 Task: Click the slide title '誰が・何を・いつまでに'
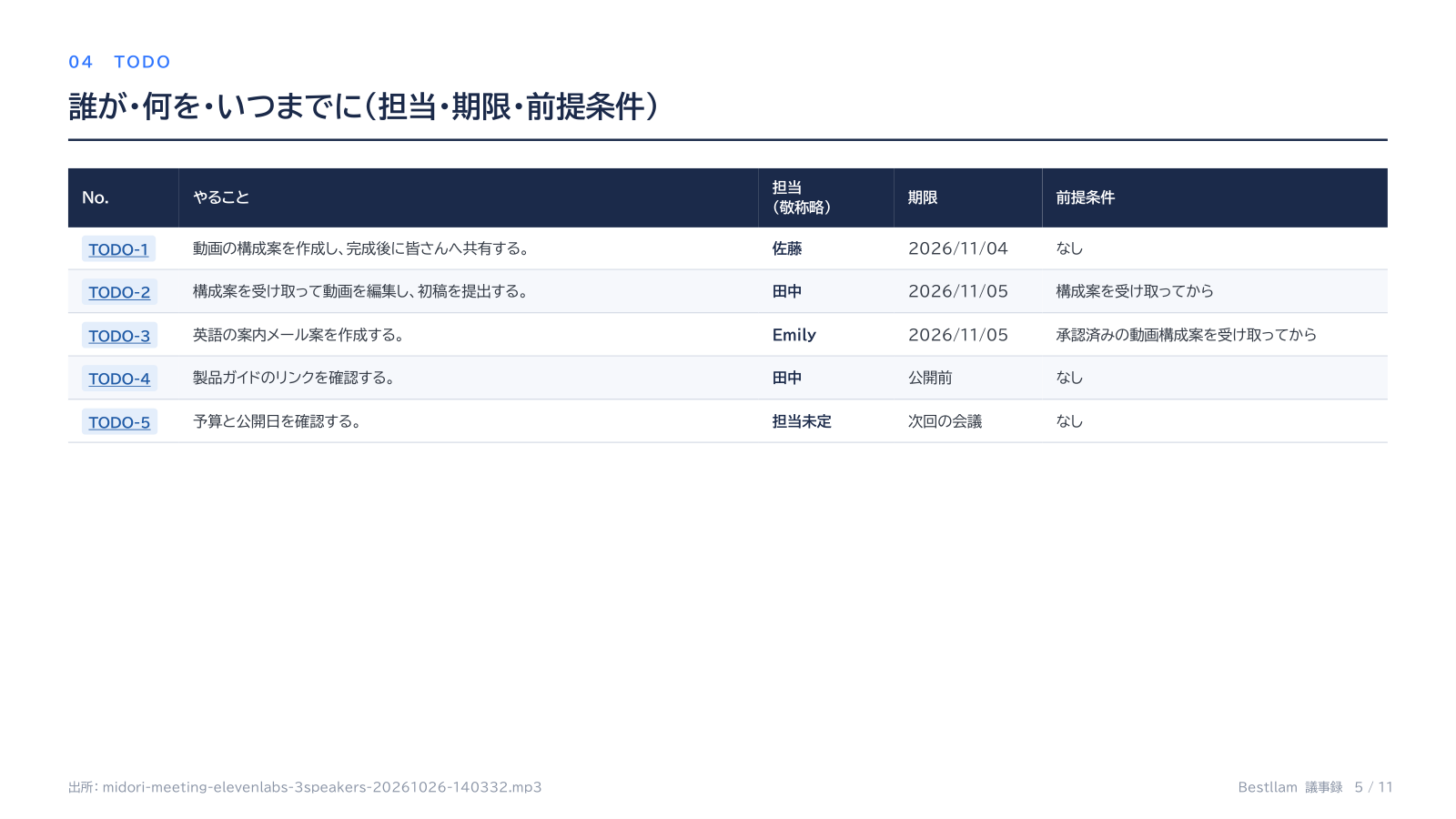click(217, 106)
